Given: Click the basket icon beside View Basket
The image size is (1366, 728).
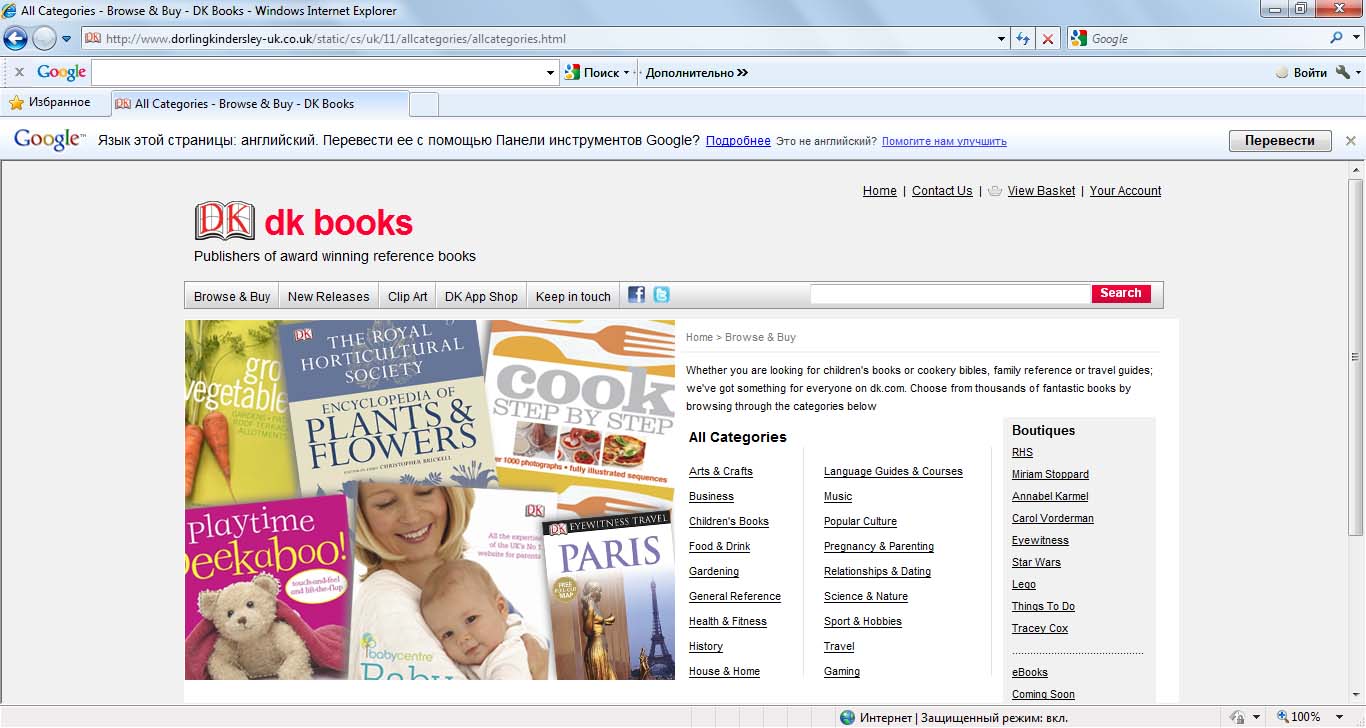Looking at the screenshot, I should (995, 191).
